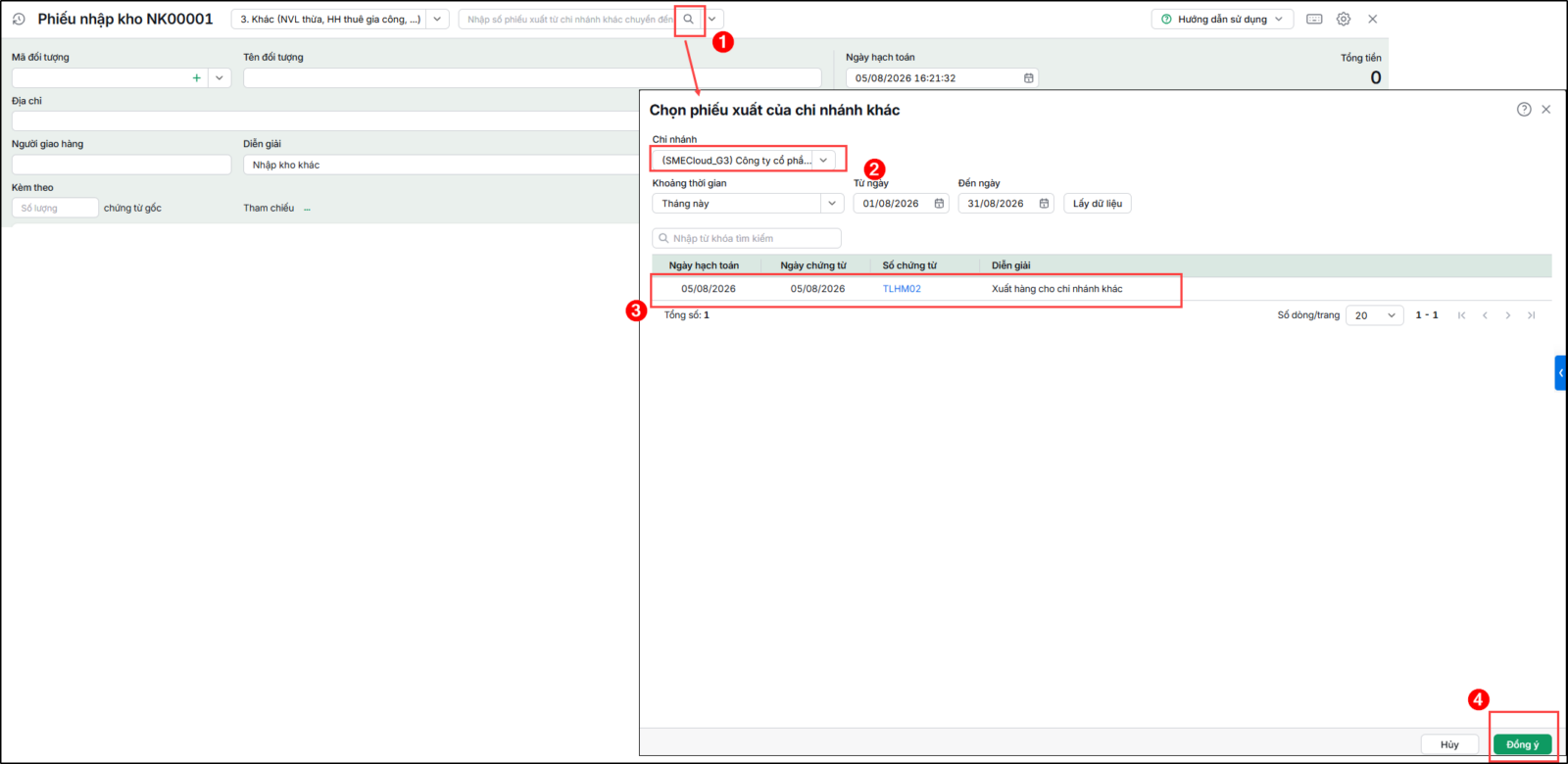
Task: Open the Đến ngày calendar icon
Action: pyautogui.click(x=1044, y=204)
